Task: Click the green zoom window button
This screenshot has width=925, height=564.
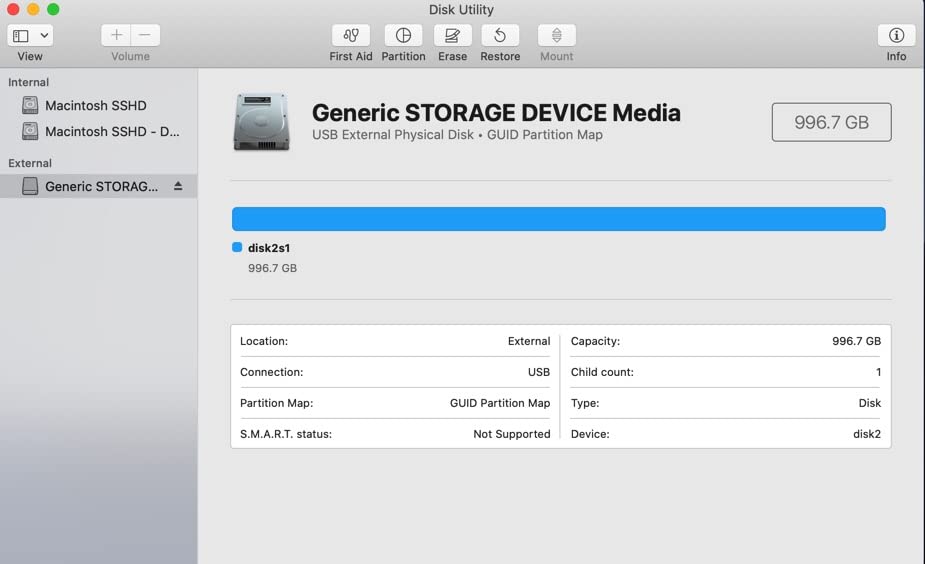Action: click(x=53, y=9)
